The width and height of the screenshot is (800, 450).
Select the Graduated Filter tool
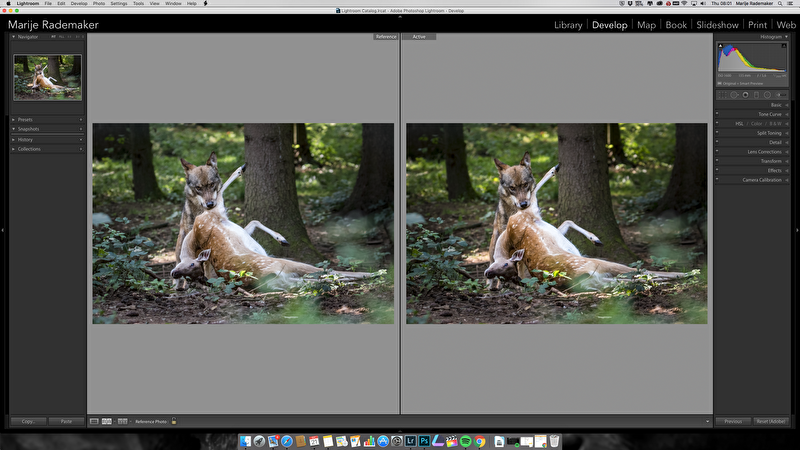(757, 94)
